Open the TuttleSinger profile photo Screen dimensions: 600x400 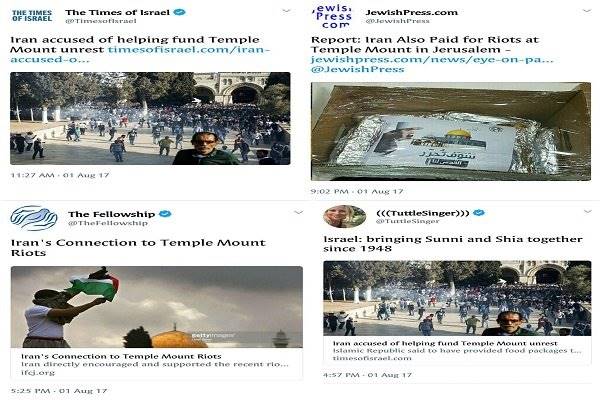coord(344,216)
